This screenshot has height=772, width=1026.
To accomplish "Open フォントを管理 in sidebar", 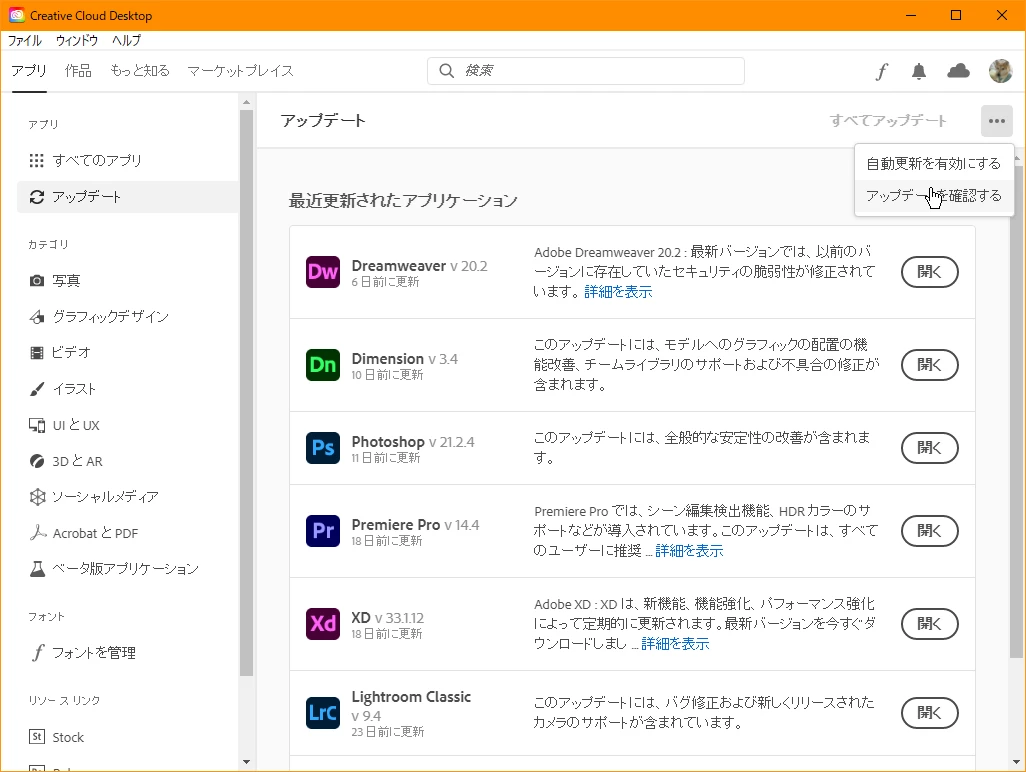I will click(x=128, y=653).
